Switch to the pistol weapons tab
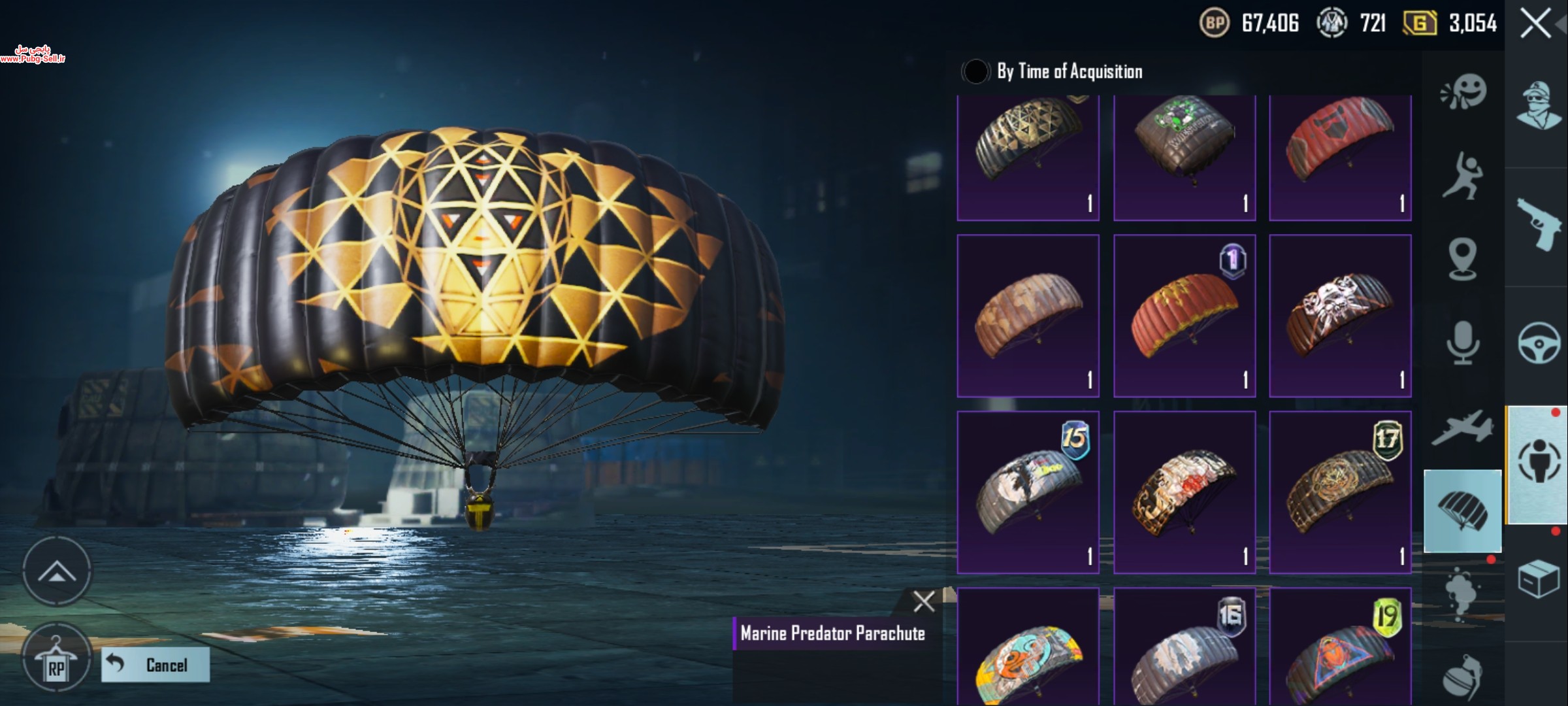 (1539, 224)
